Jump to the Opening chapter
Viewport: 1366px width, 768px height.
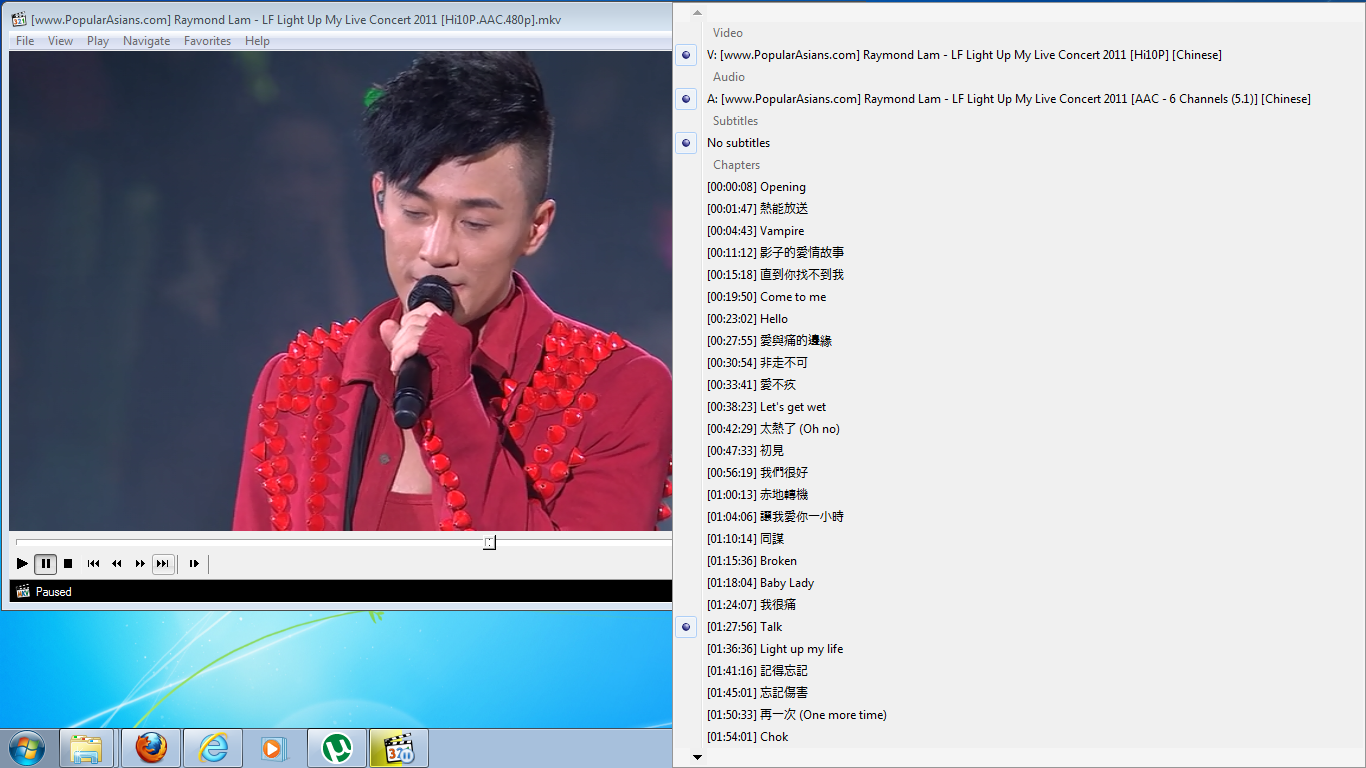click(x=1019, y=187)
